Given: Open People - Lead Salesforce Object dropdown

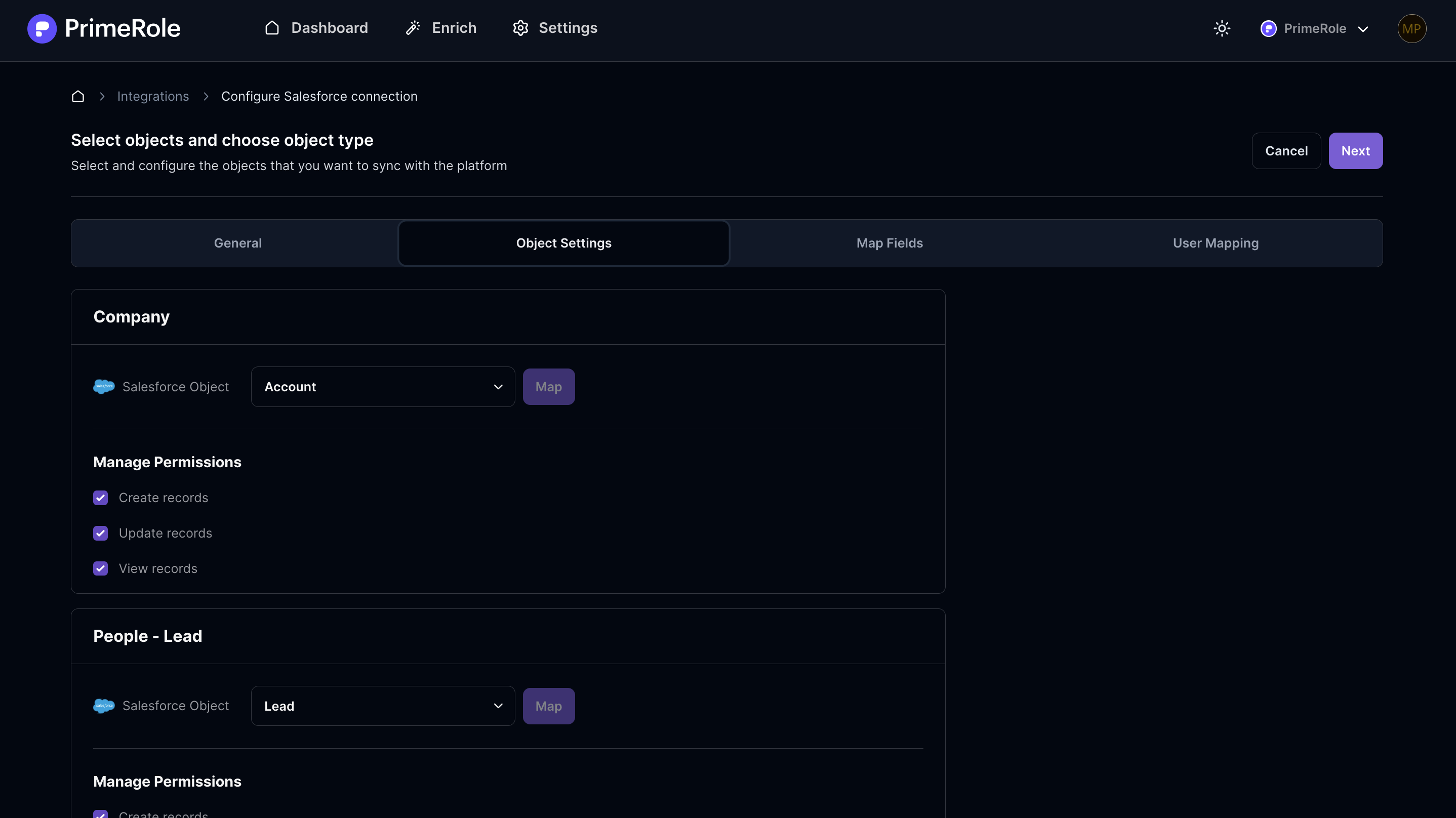Looking at the screenshot, I should [383, 706].
